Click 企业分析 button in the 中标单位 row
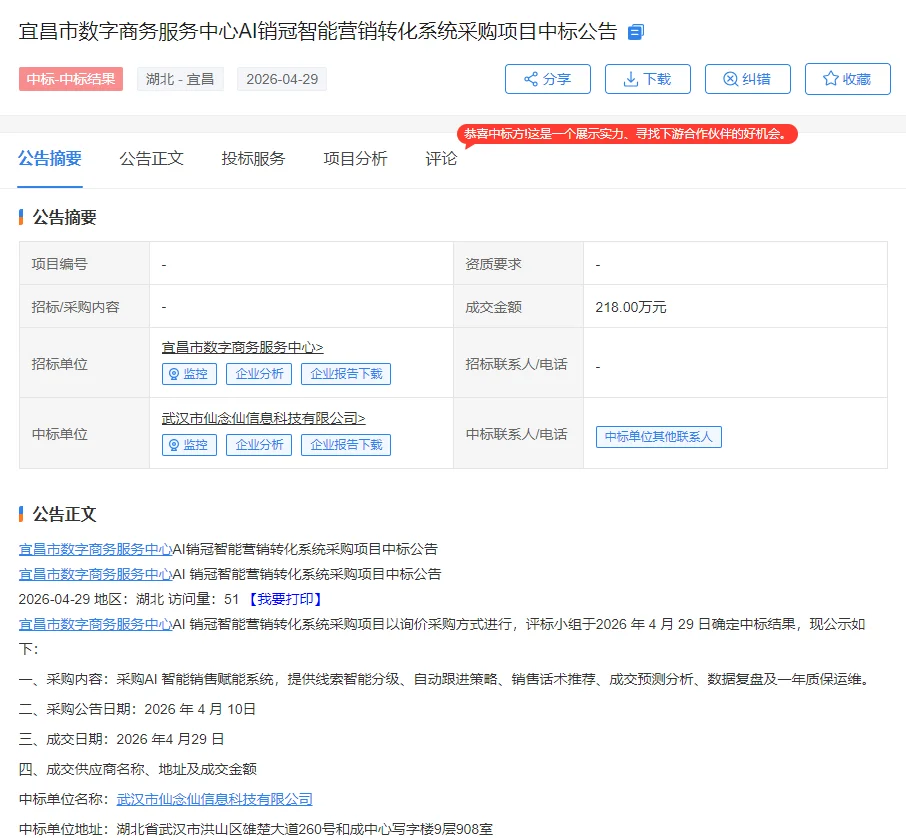The image size is (906, 838). pos(259,445)
